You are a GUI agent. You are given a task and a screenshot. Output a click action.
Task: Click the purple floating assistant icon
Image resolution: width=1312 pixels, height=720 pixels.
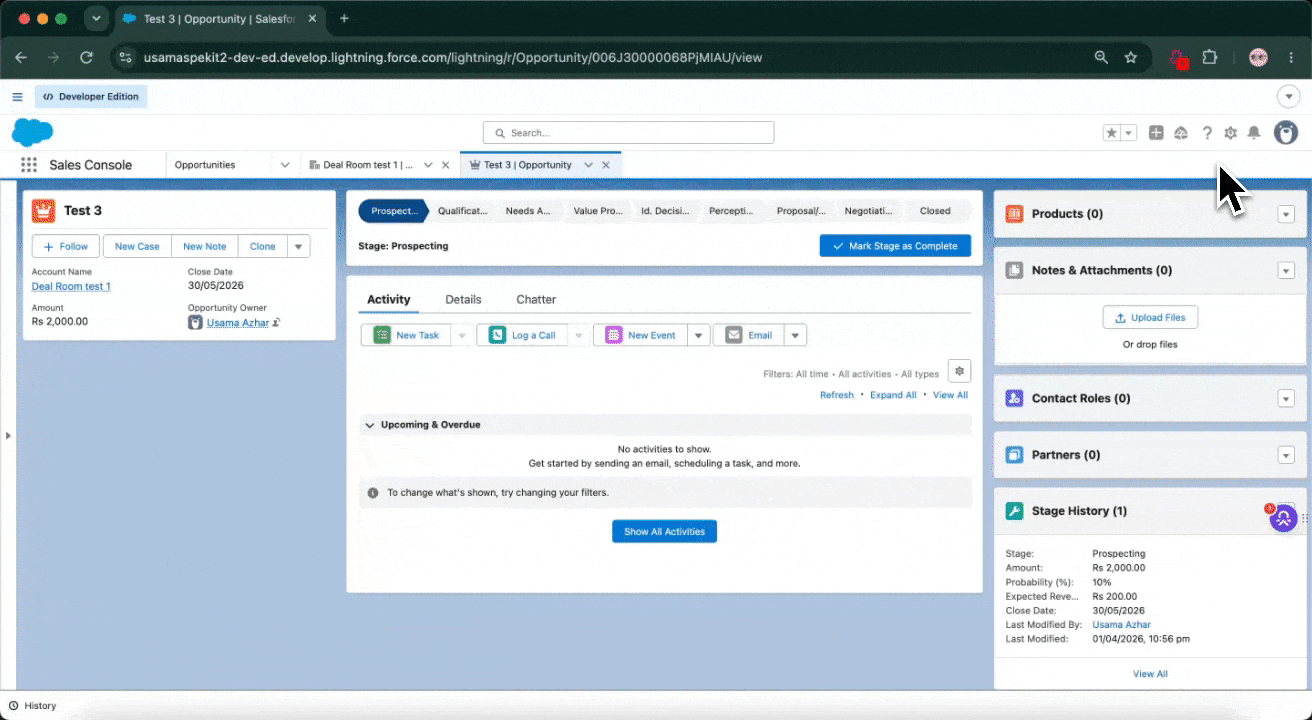1283,518
